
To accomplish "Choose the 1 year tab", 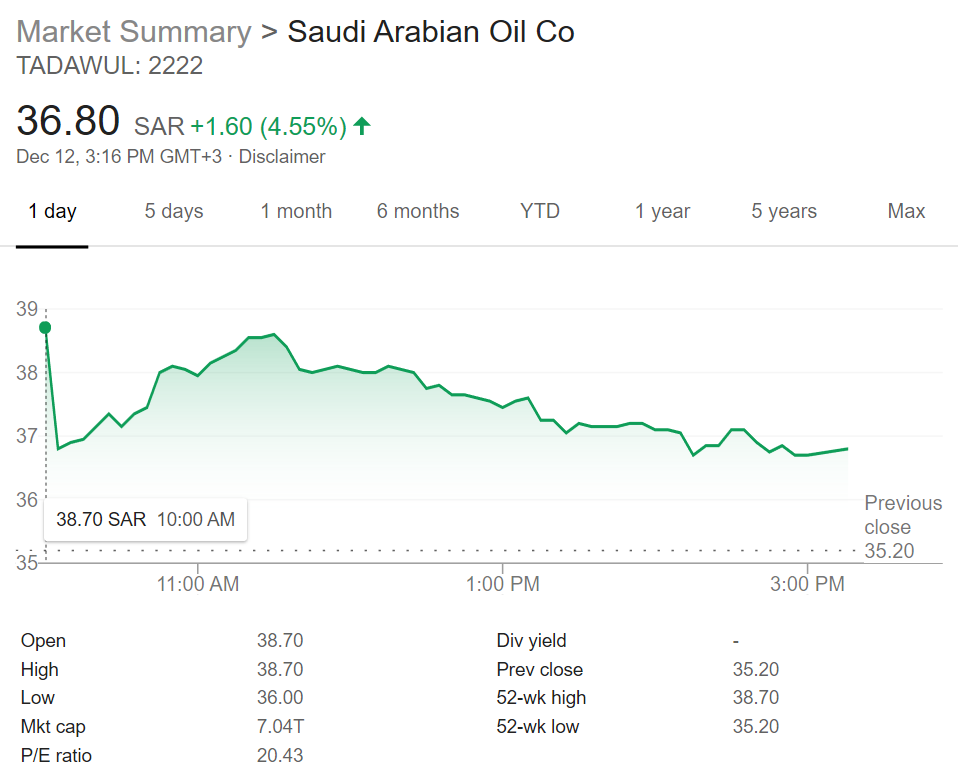I will click(x=662, y=211).
